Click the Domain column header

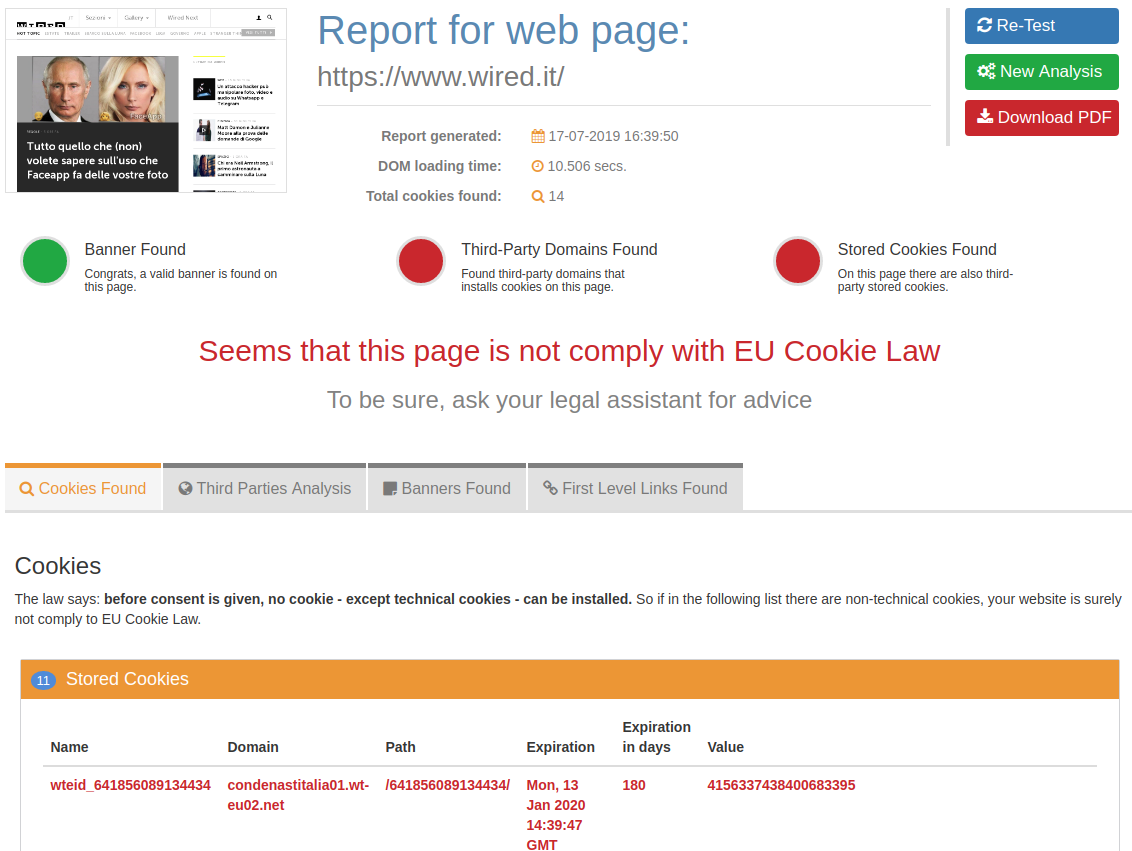[253, 747]
